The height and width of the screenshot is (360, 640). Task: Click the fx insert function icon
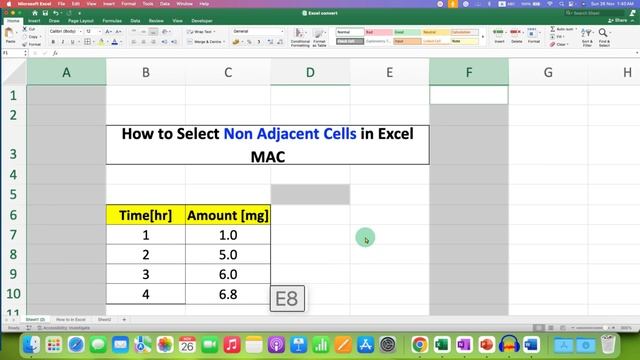pos(55,53)
